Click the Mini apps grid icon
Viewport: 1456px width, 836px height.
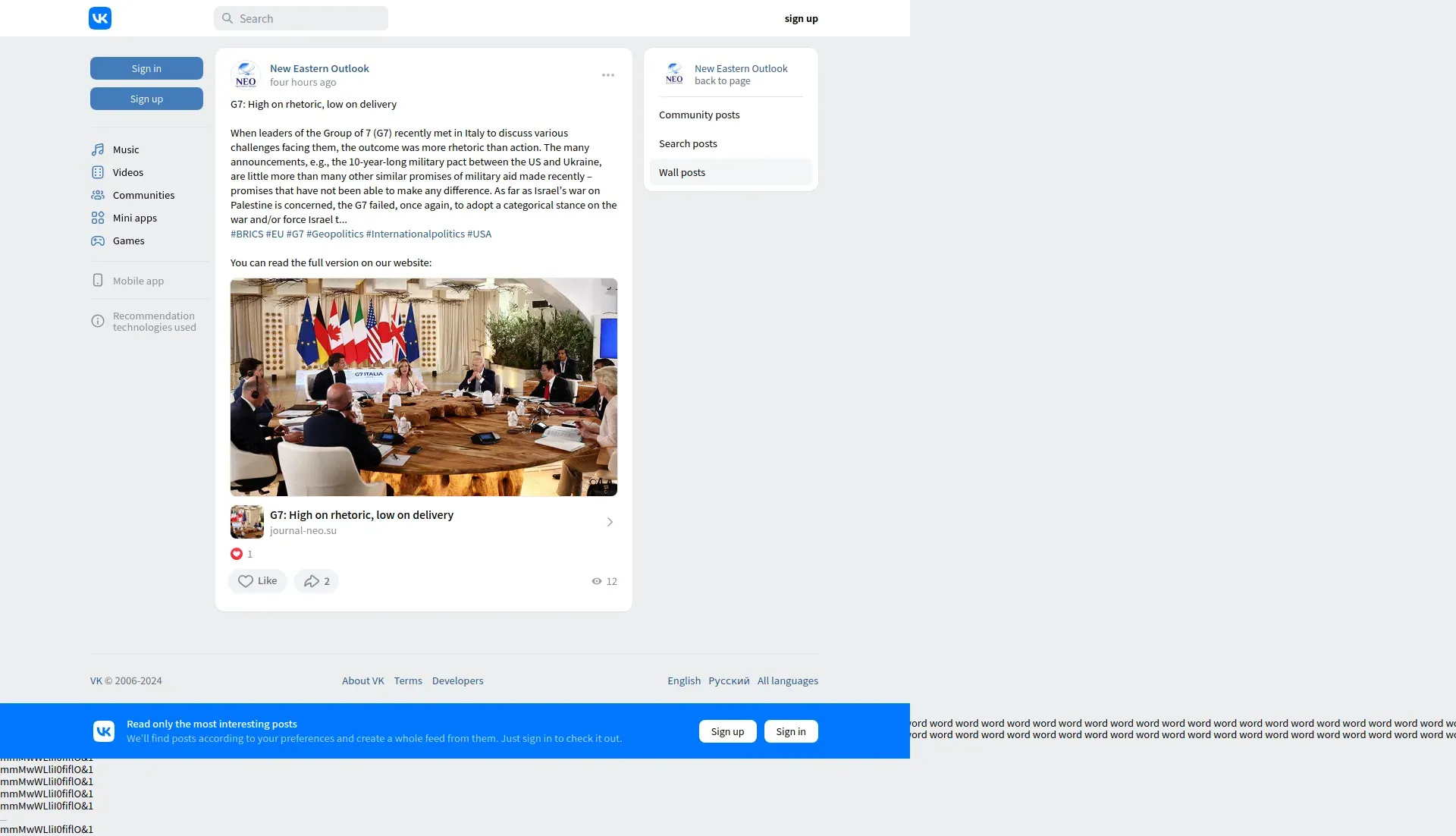tap(98, 218)
